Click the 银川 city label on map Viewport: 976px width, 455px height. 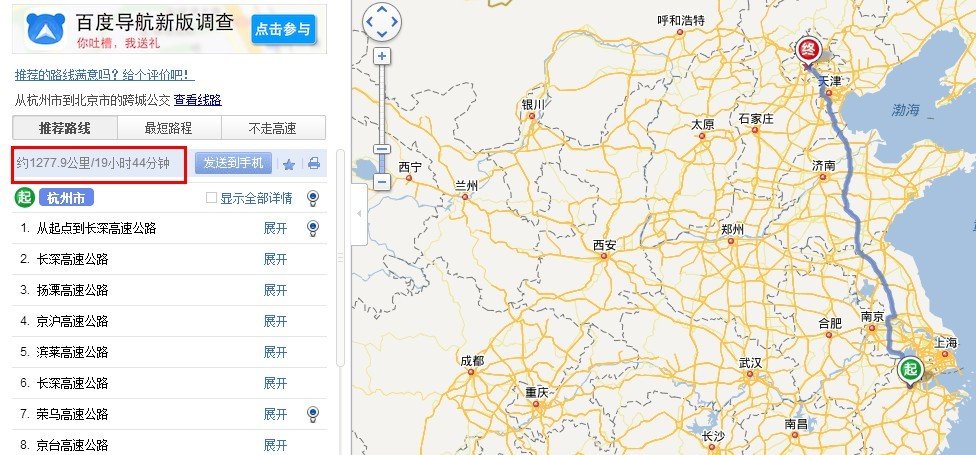point(533,104)
